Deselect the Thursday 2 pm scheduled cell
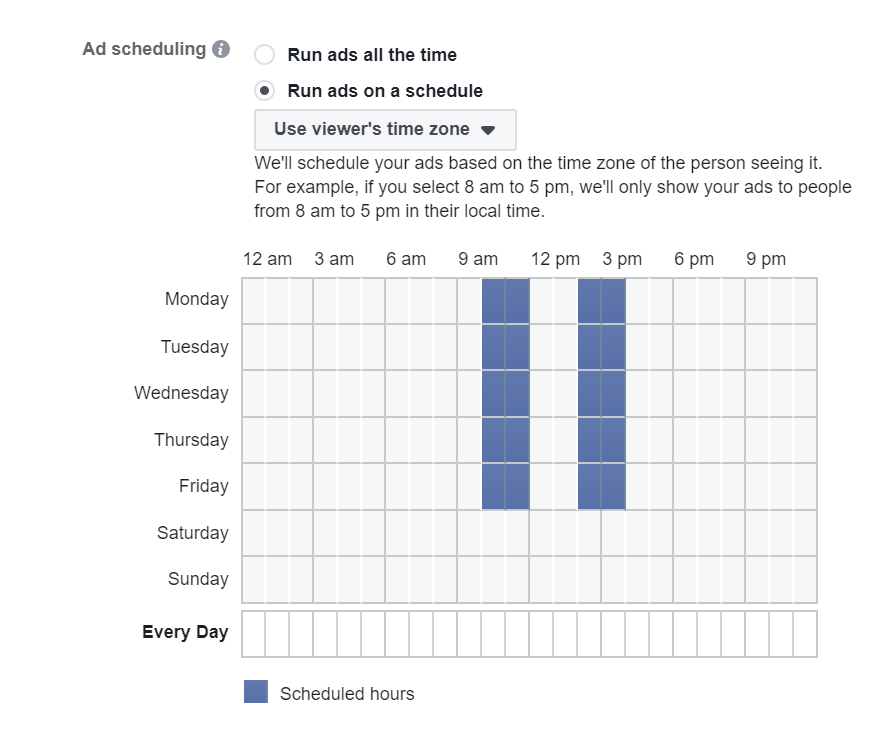The width and height of the screenshot is (876, 744). [589, 440]
